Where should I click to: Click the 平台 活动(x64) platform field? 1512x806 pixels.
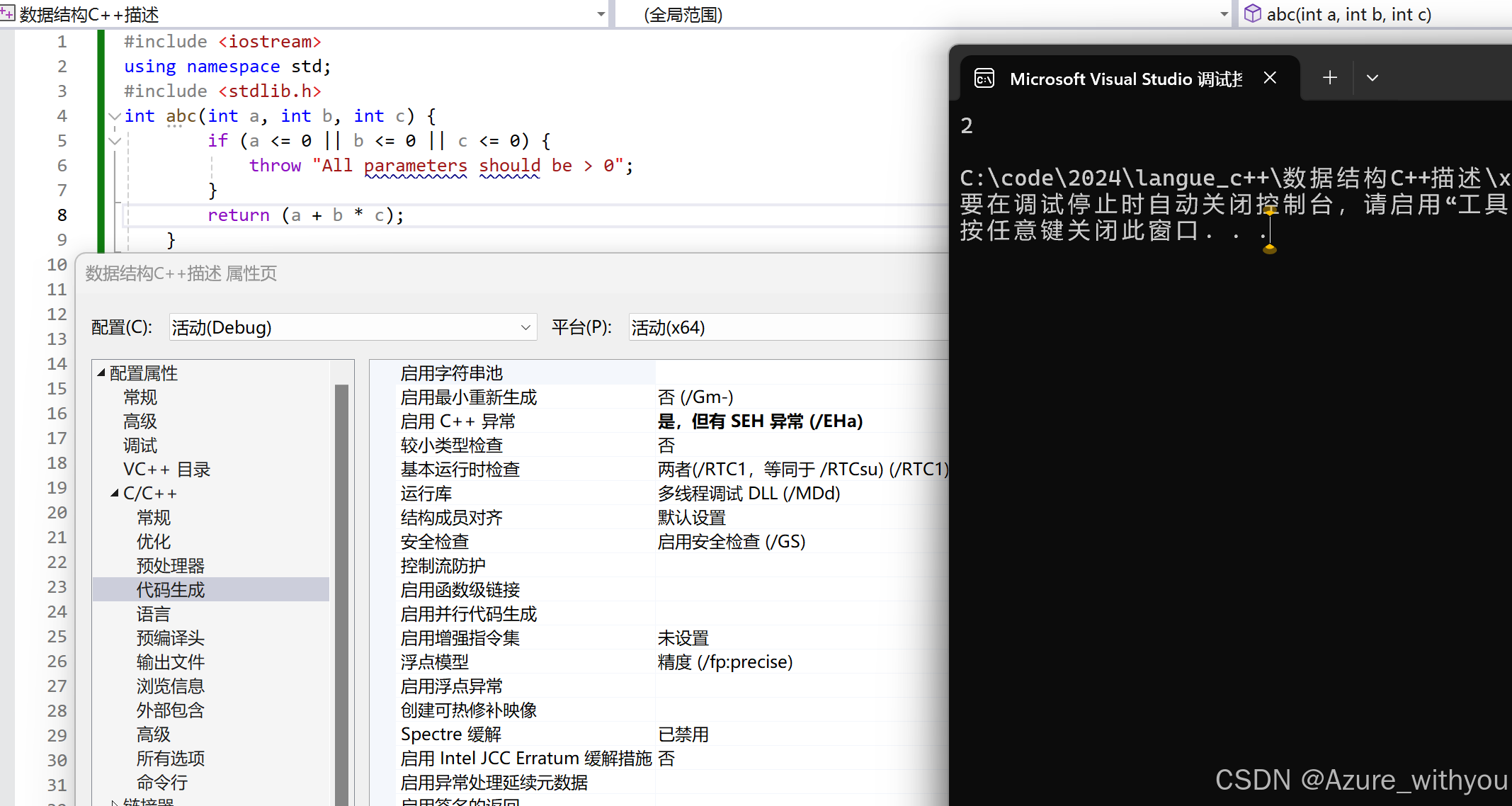786,327
